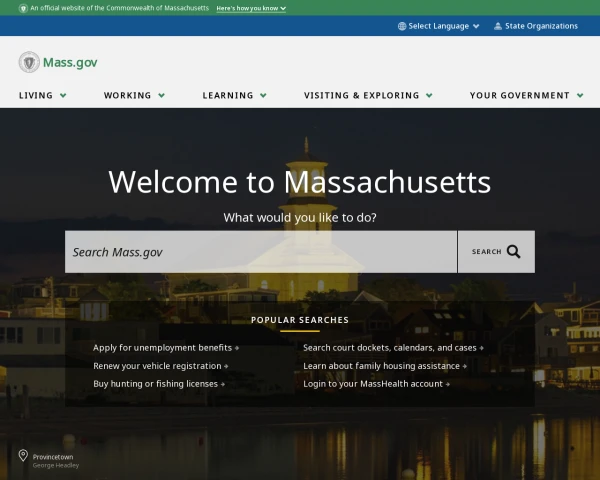Expand the Your Government chevron

580,95
